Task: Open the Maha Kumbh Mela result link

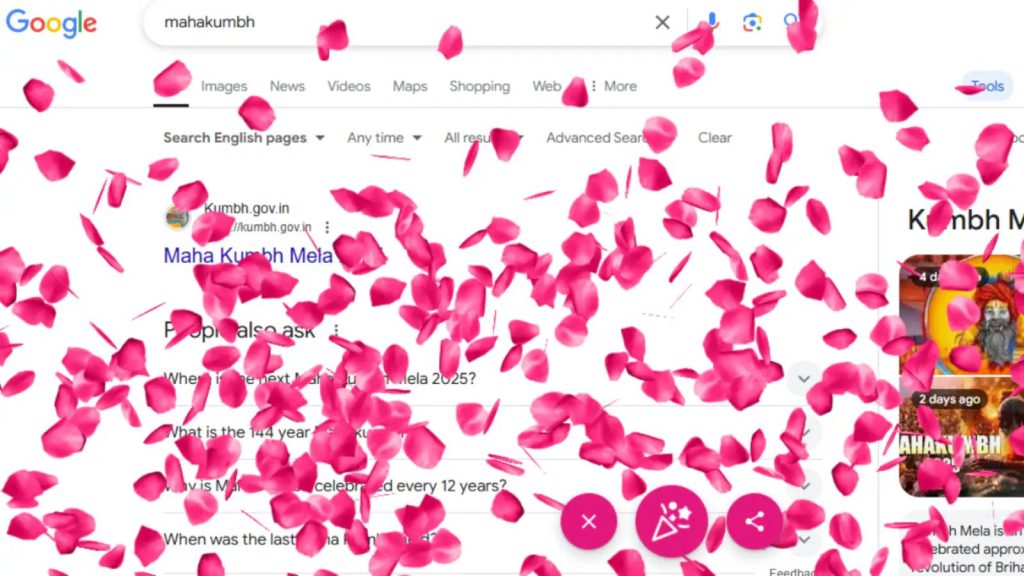Action: tap(248, 255)
